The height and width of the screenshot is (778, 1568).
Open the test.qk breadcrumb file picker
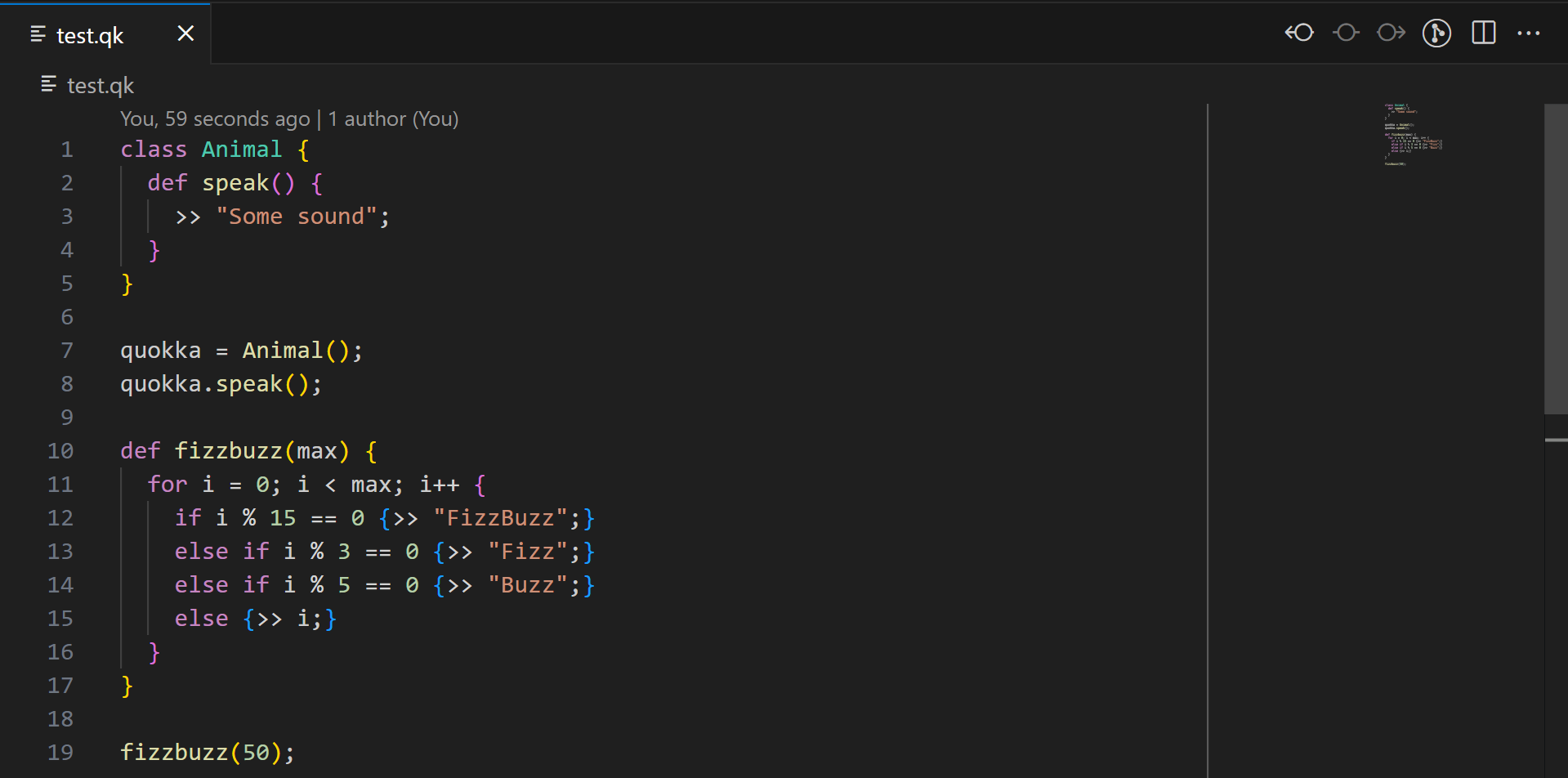(x=101, y=85)
